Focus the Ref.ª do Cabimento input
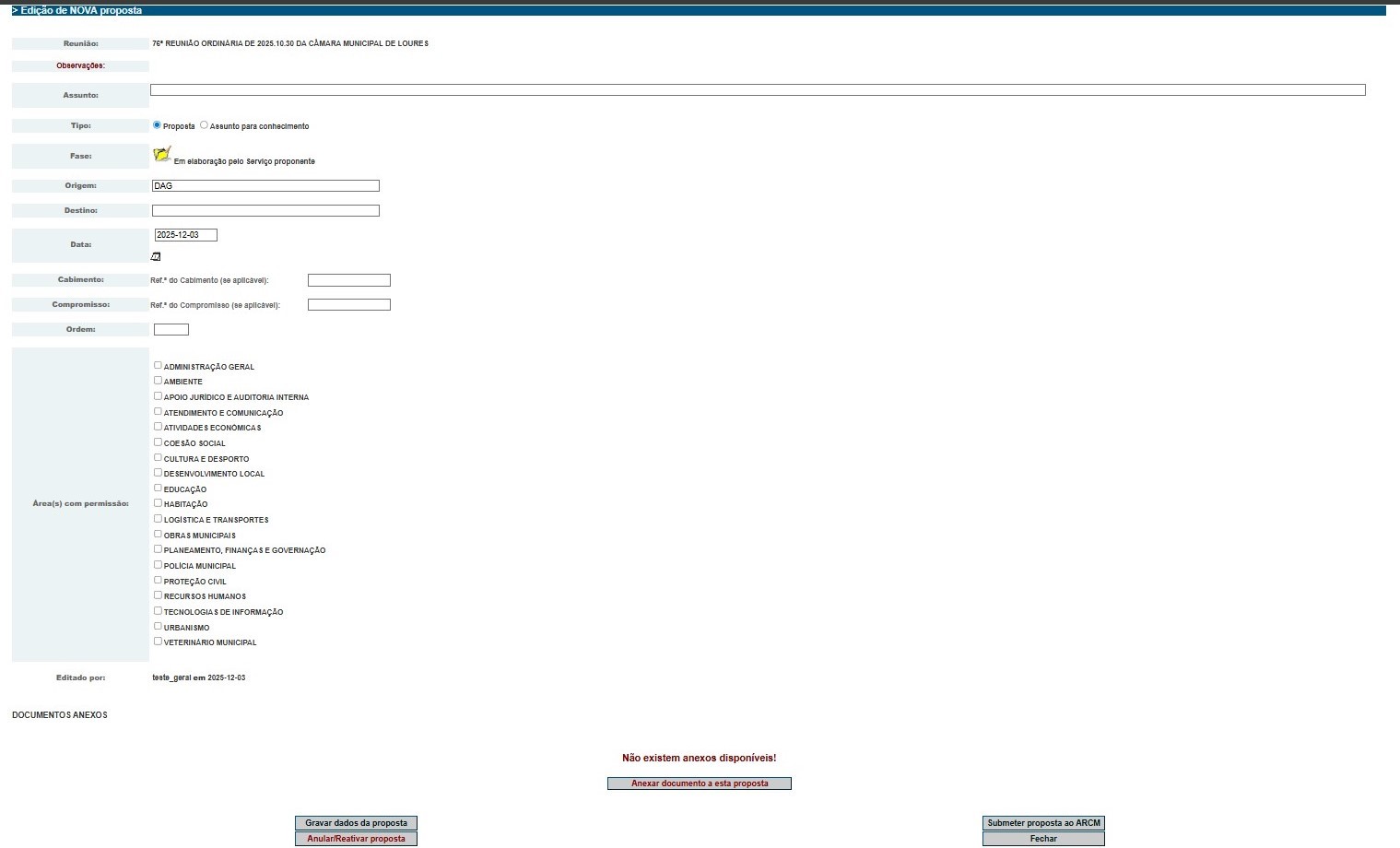Screen dimensions: 1400x848 [348, 280]
